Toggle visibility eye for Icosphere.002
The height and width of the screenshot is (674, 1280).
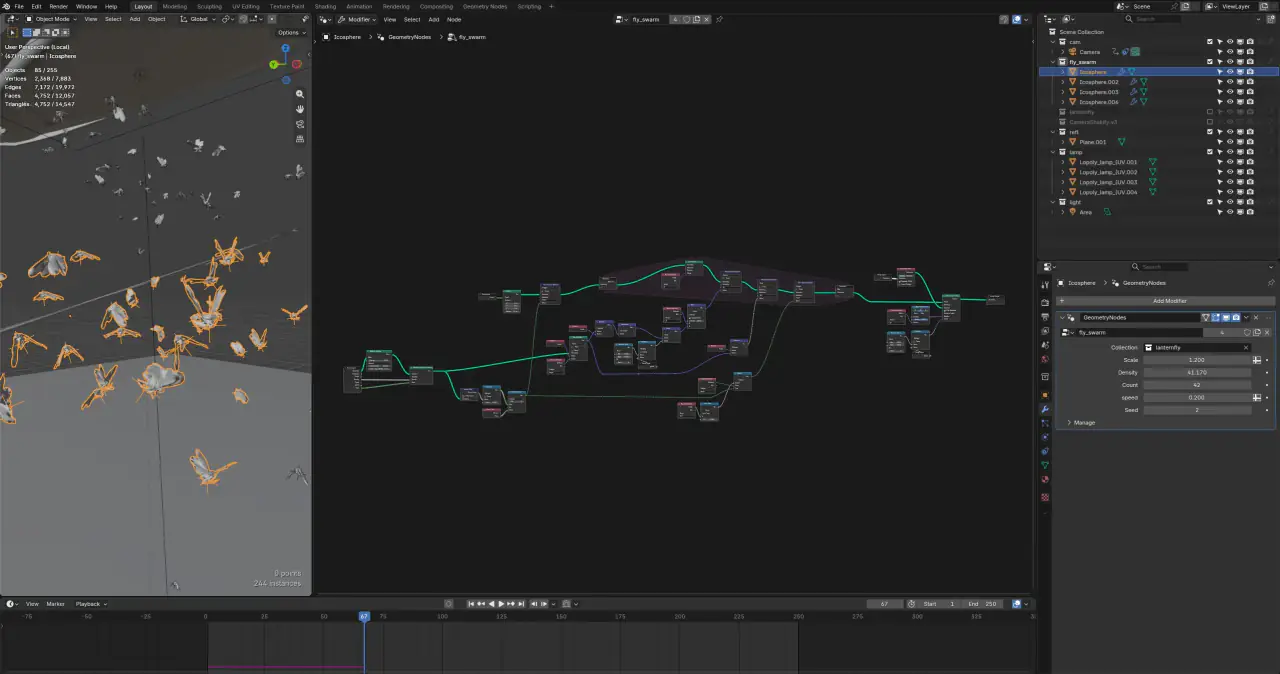click(1229, 82)
